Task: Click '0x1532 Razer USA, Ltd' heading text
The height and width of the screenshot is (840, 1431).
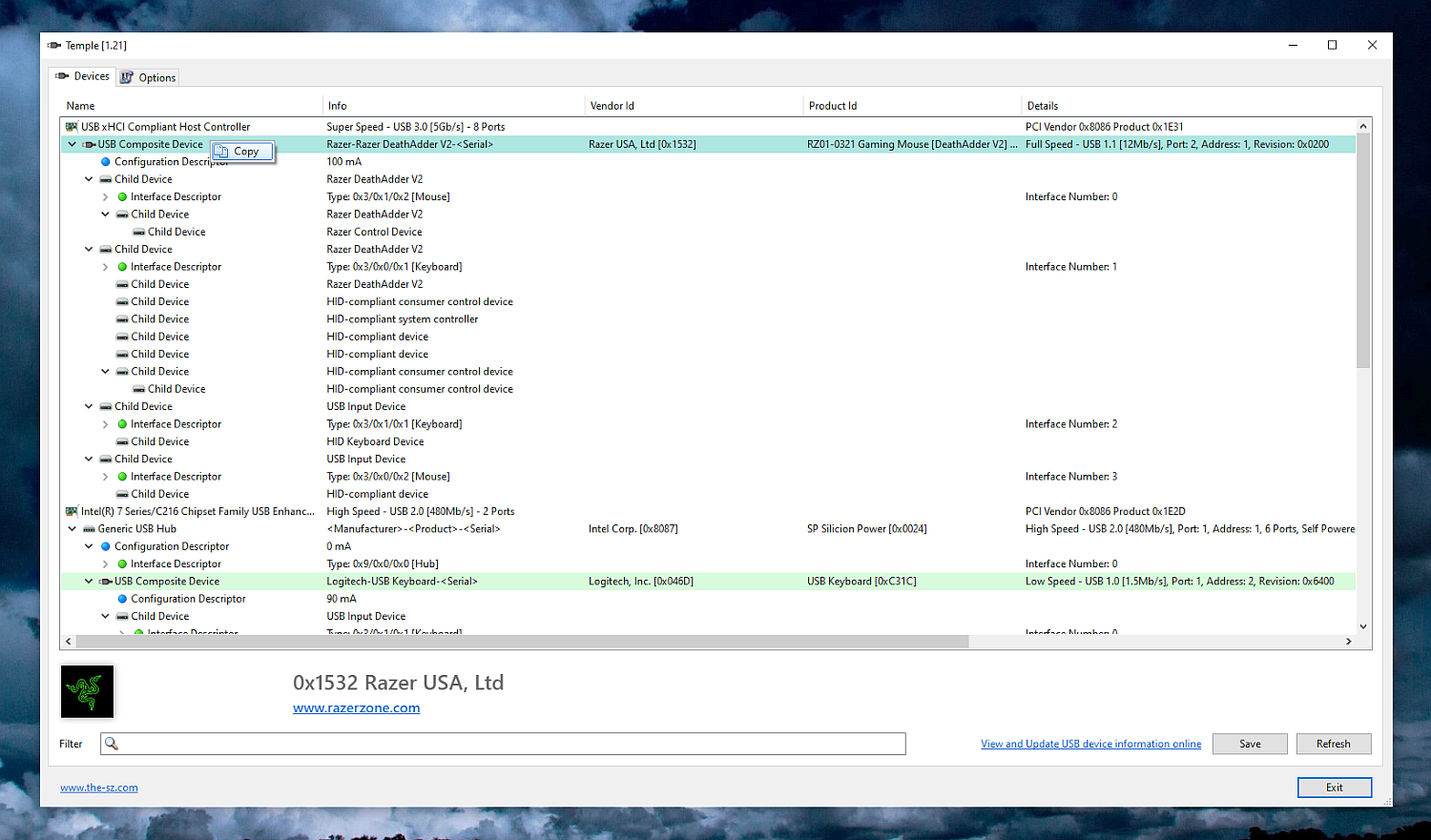Action: pyautogui.click(x=398, y=683)
